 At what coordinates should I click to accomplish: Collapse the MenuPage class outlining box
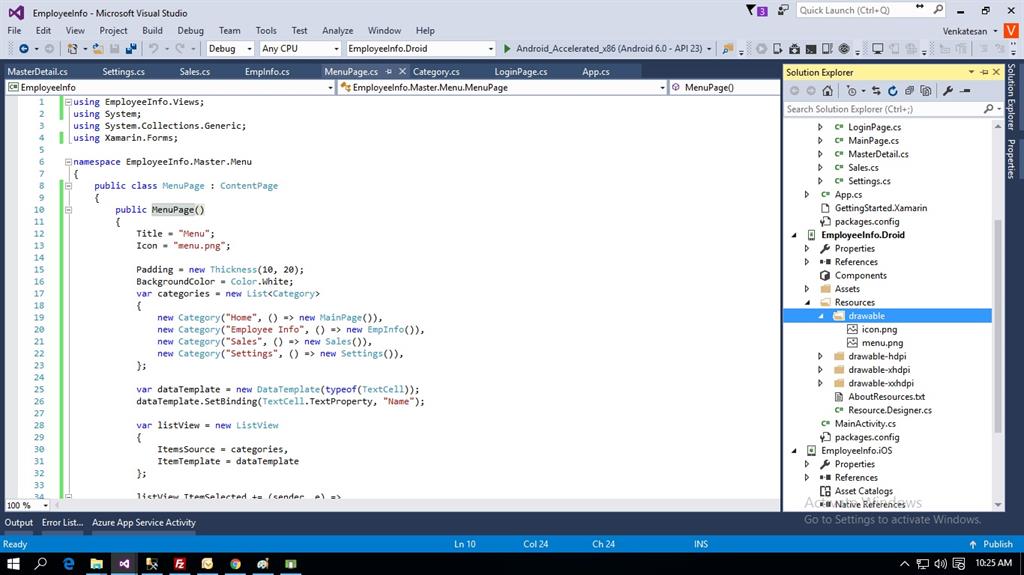tap(68, 186)
